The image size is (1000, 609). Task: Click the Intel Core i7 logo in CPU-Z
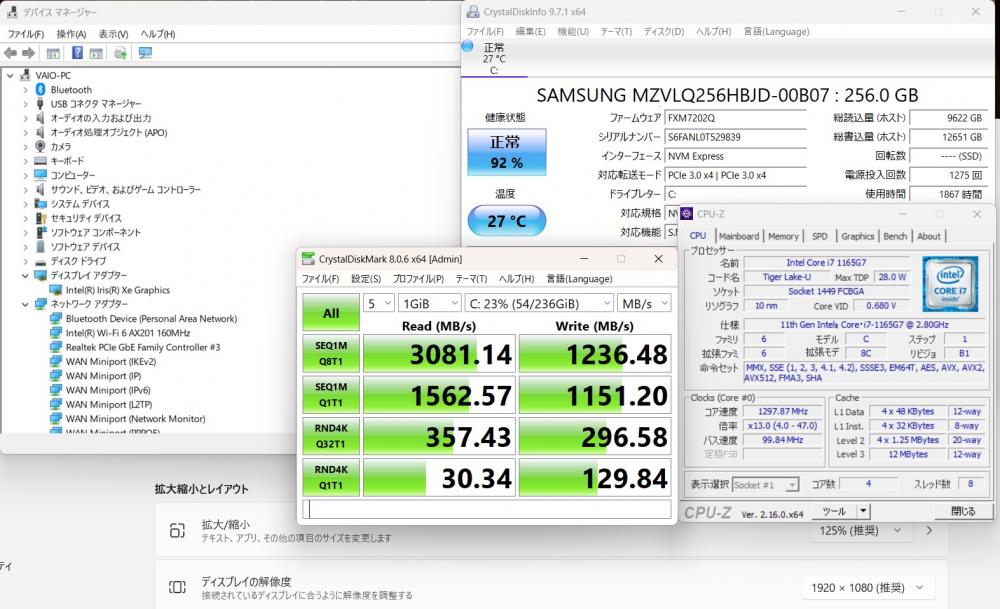950,280
